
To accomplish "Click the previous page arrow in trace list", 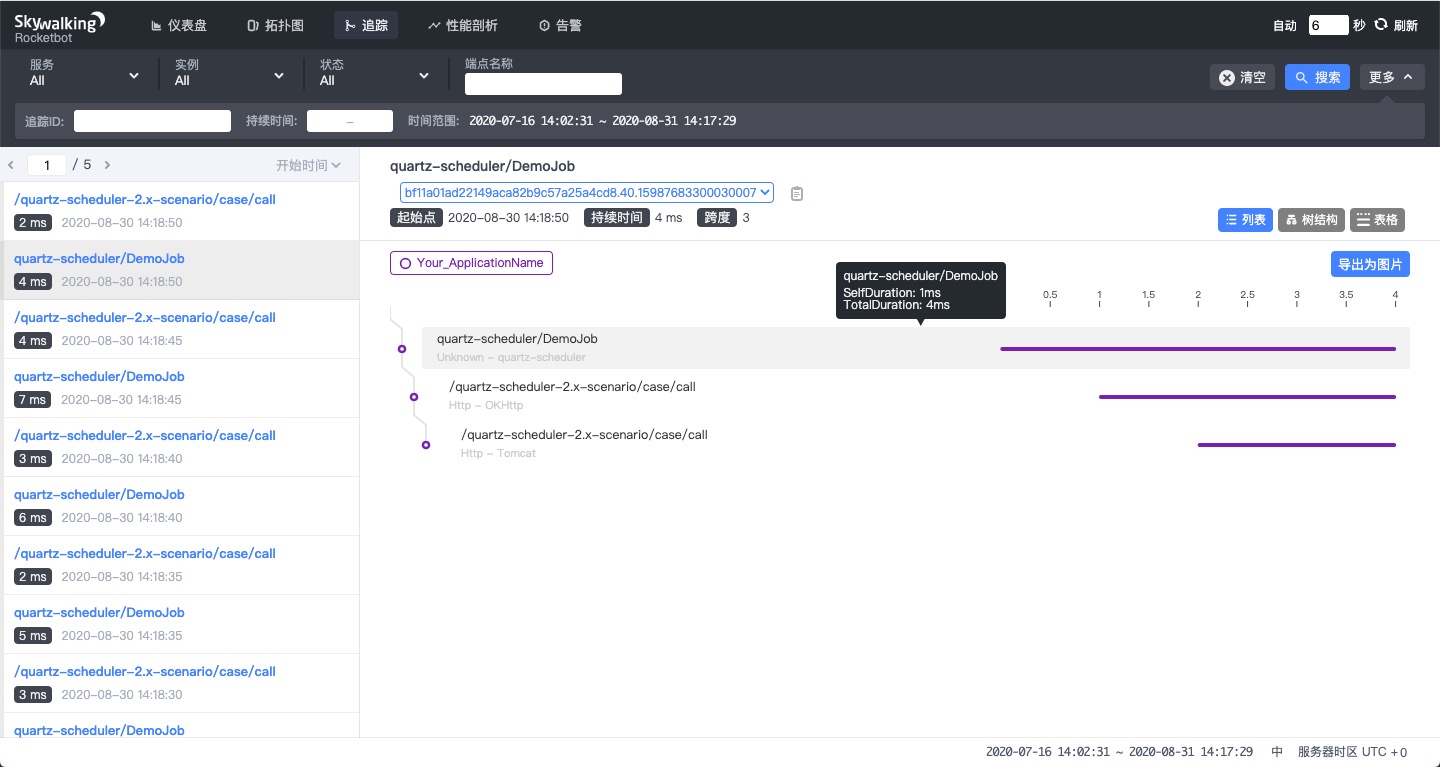I will point(10,165).
